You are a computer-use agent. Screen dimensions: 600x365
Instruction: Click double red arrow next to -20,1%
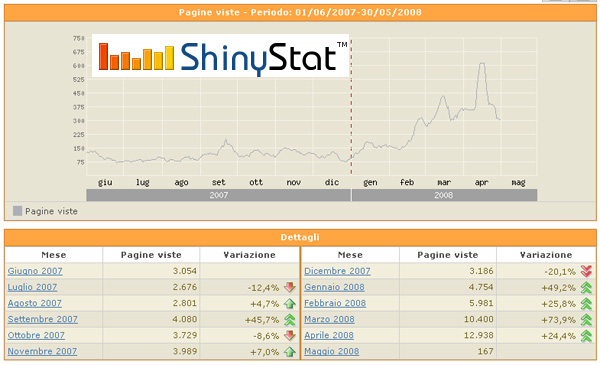[586, 271]
